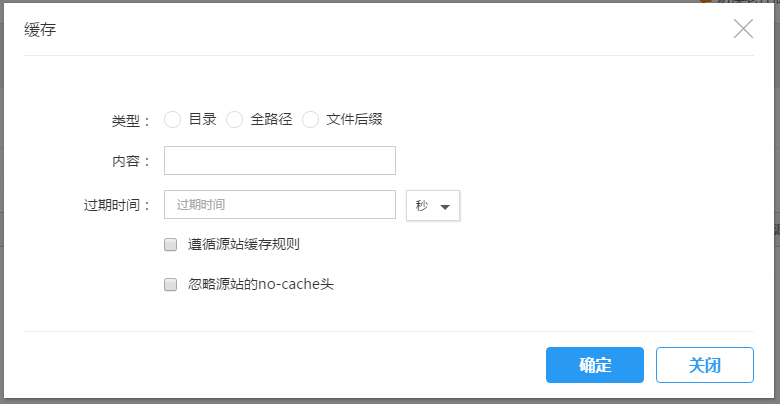Click the 遵循源站缓存规则 label text

pos(244,244)
